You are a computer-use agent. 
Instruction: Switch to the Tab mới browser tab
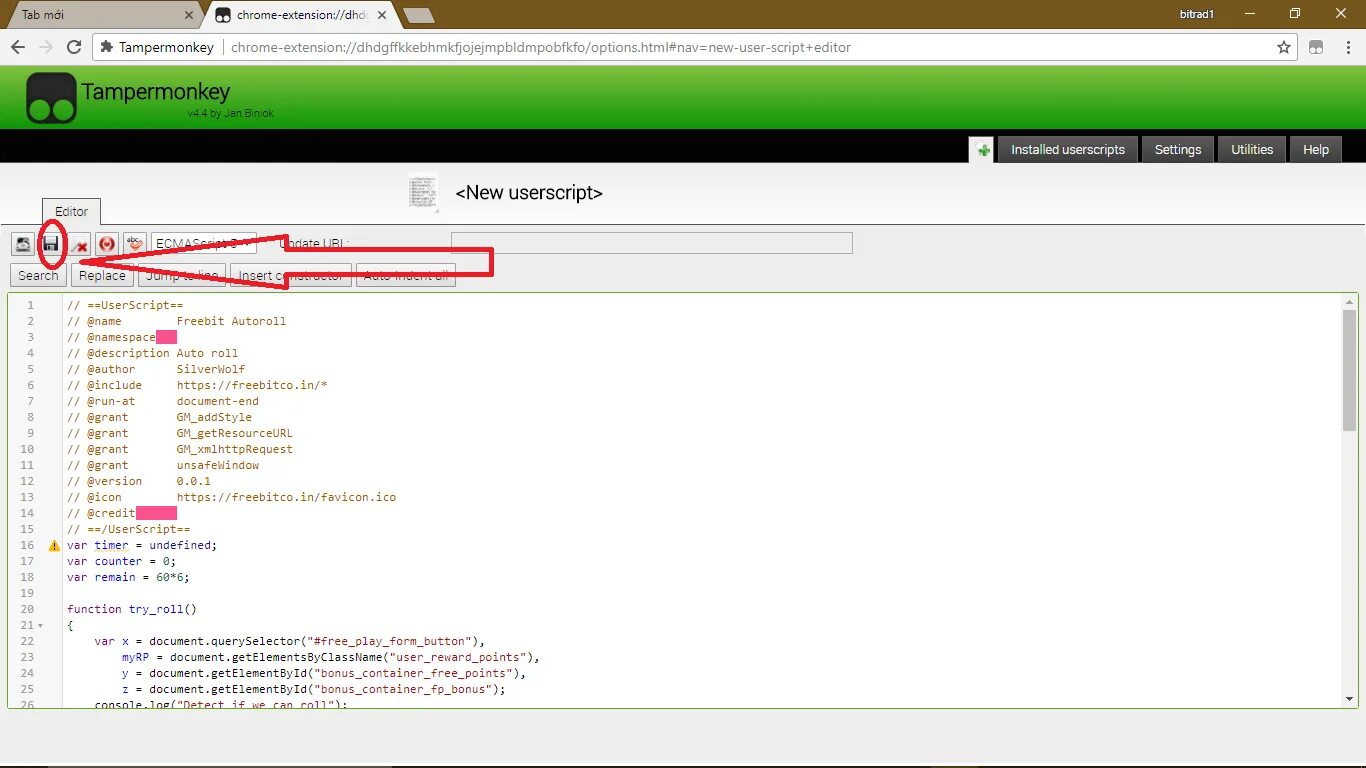pyautogui.click(x=98, y=15)
